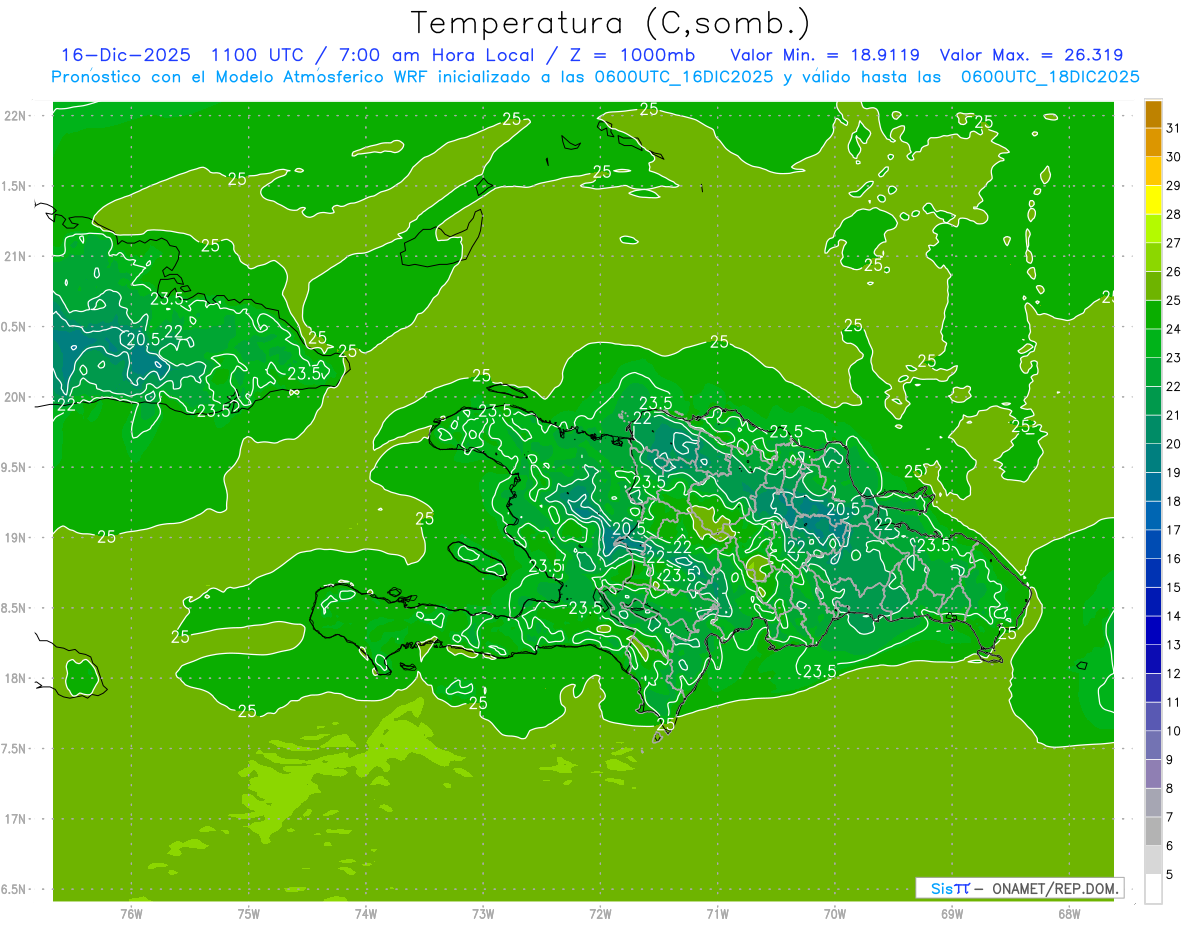Screen dimensions: 1200x927
Task: Click the '11' color scale label
Action: click(1174, 702)
